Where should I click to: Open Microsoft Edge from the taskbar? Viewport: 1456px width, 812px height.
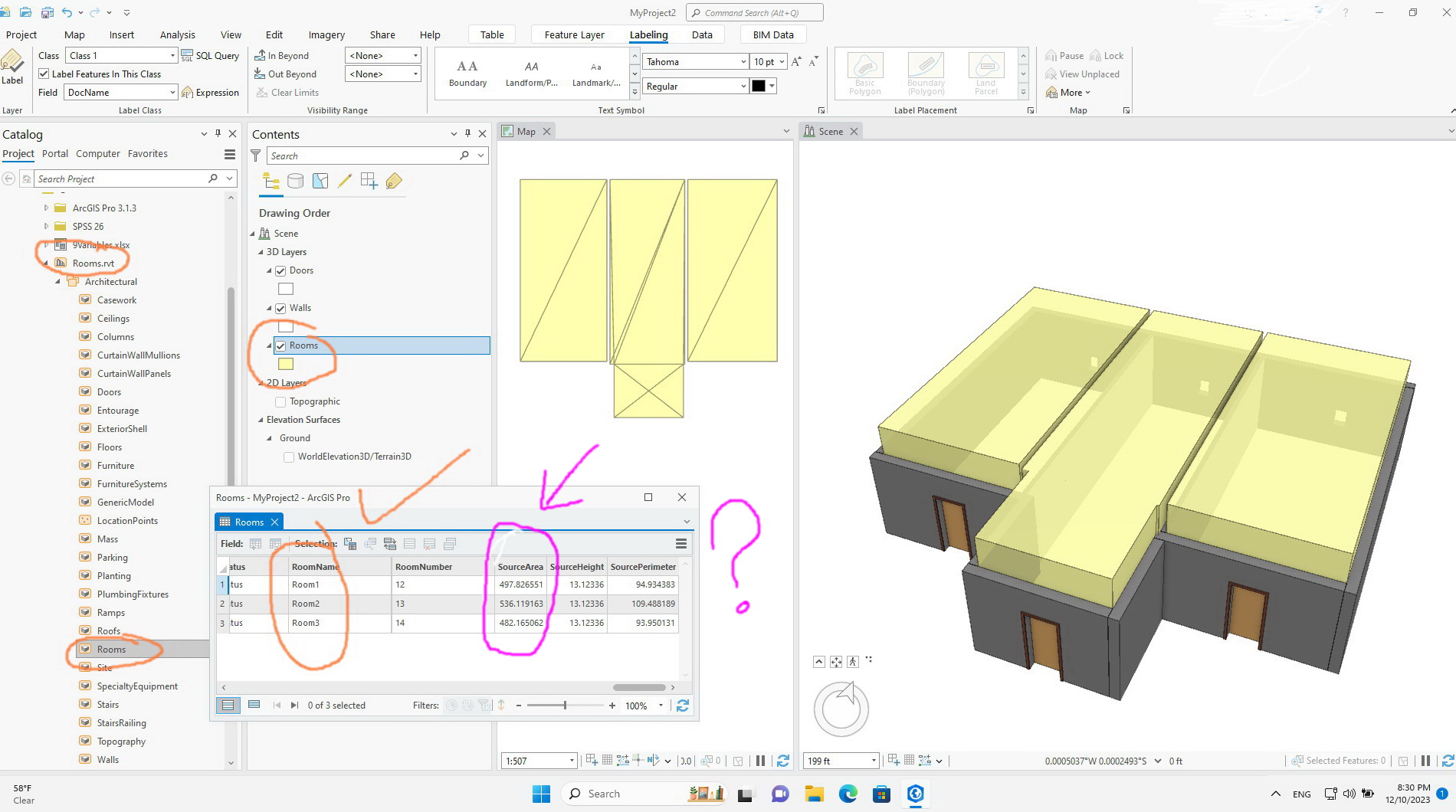(x=848, y=794)
